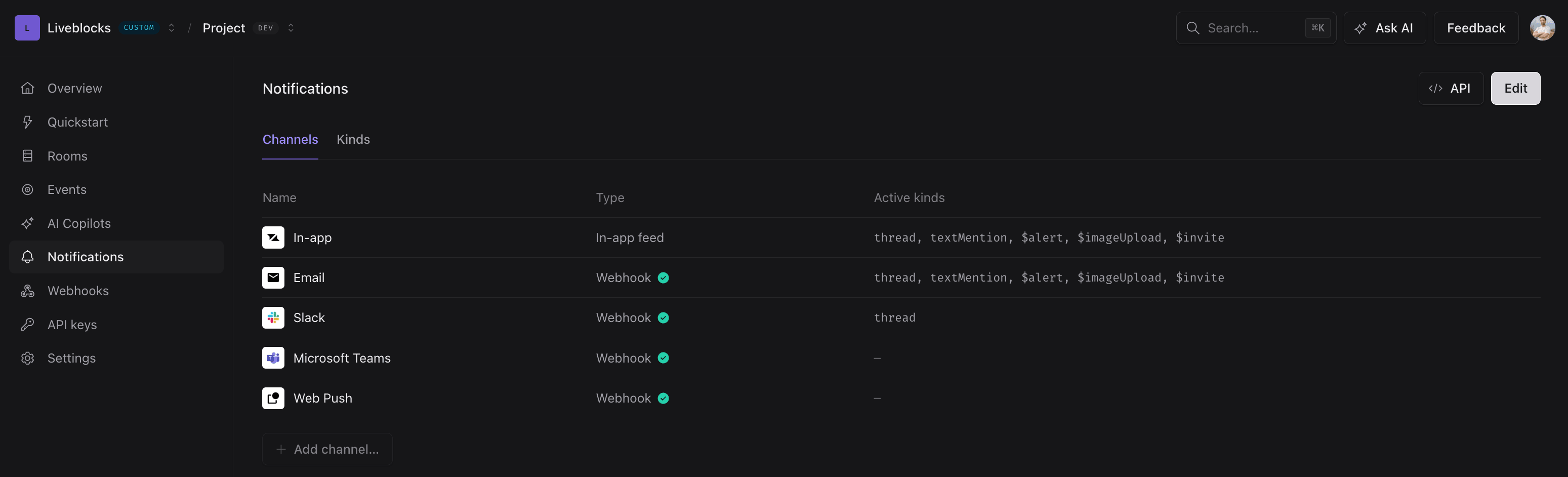Open the Liveblocks workspace switcher chevron
The width and height of the screenshot is (1568, 477).
[x=171, y=27]
